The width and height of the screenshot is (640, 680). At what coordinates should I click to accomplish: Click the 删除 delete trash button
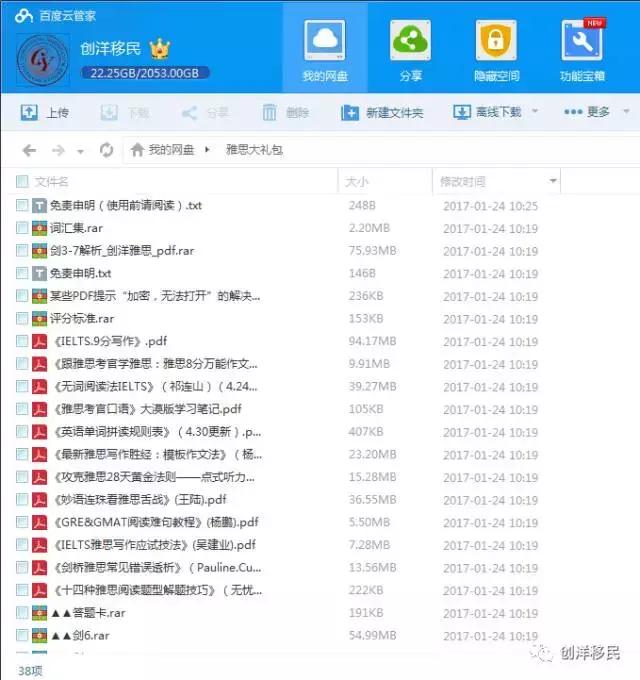[285, 113]
